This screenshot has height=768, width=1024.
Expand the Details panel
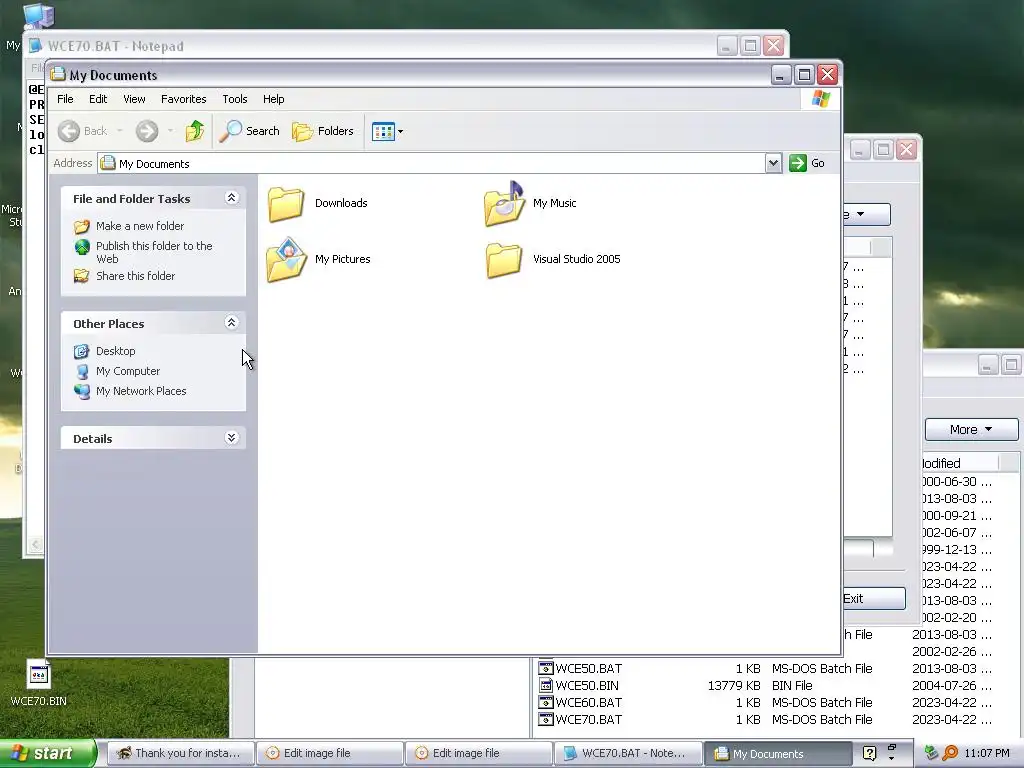(231, 438)
